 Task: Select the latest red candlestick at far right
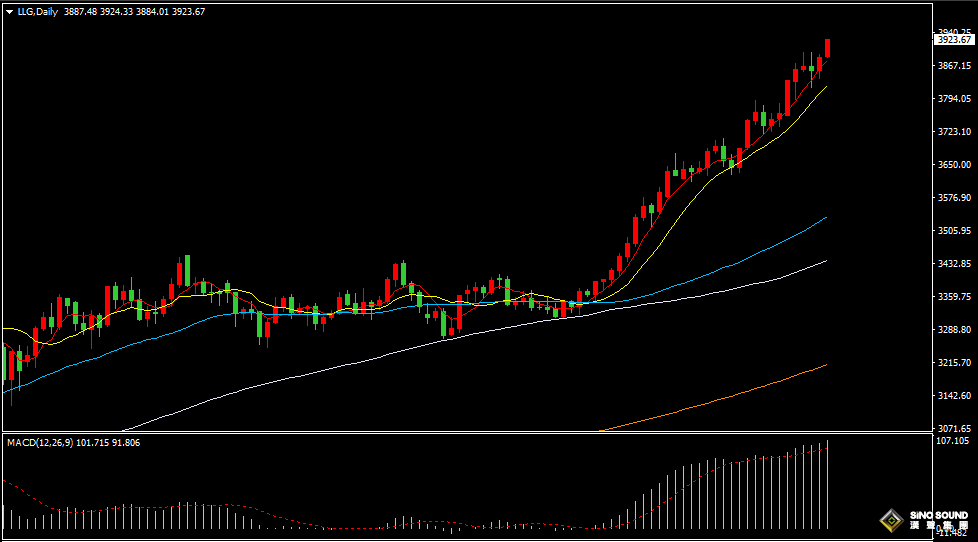coord(828,48)
